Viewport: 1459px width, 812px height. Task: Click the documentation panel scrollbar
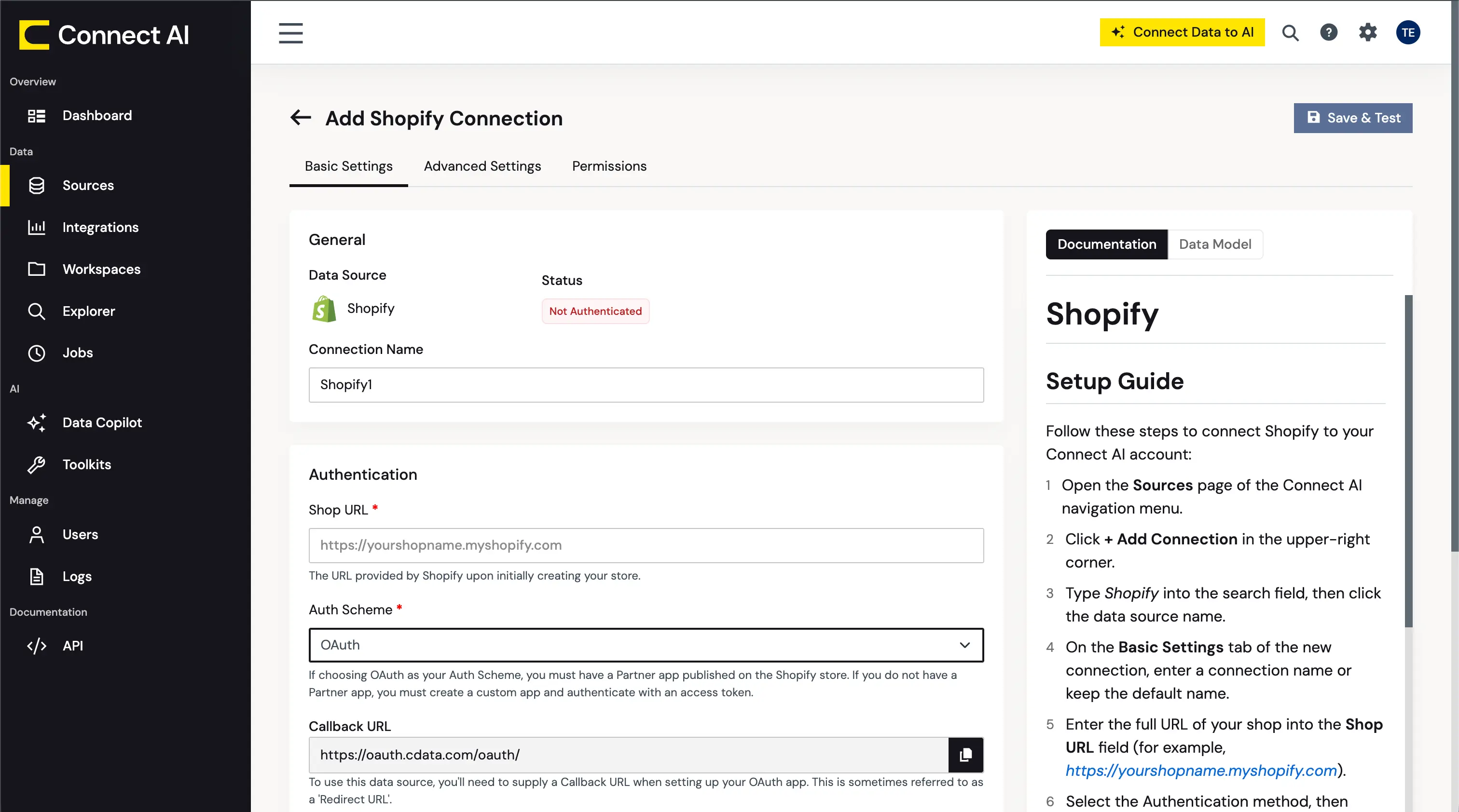coord(1408,460)
